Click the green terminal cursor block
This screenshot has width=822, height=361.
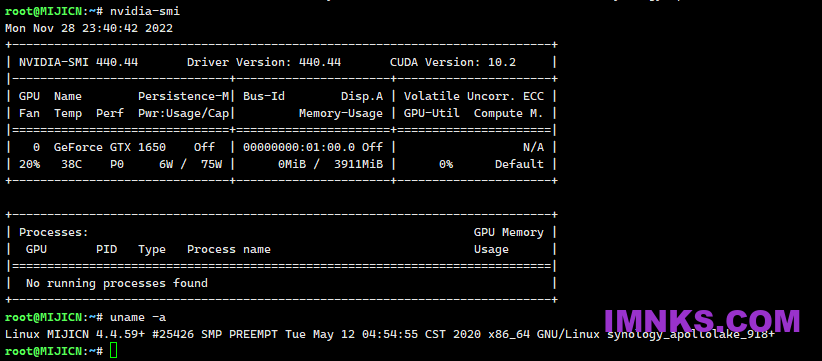click(114, 351)
